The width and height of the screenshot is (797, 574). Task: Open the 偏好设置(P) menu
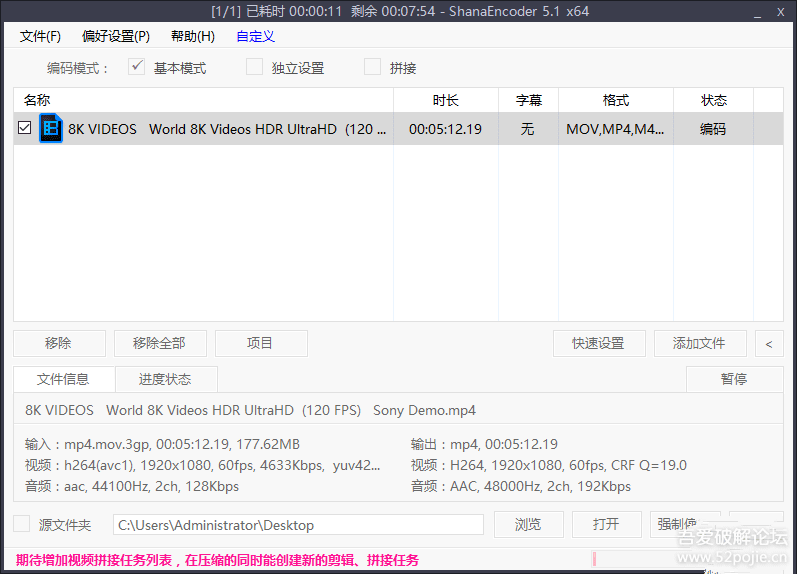(116, 36)
